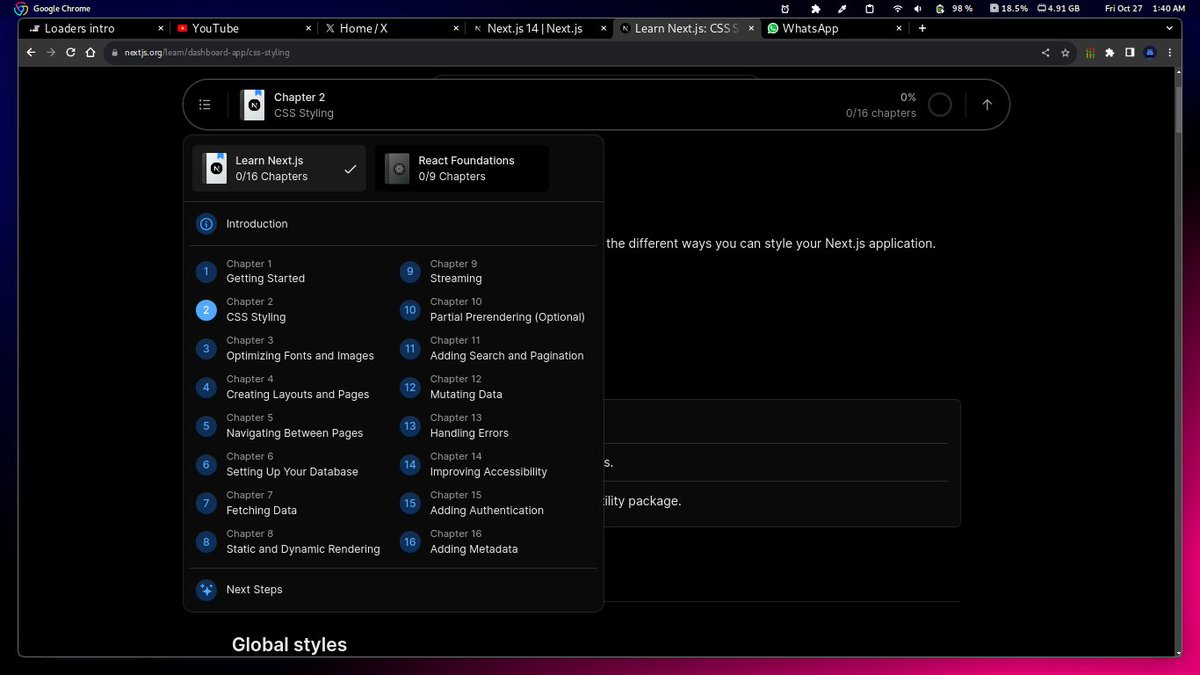Bookmark this page with the star icon
Screen dimensions: 1200x675
[x=1066, y=52]
